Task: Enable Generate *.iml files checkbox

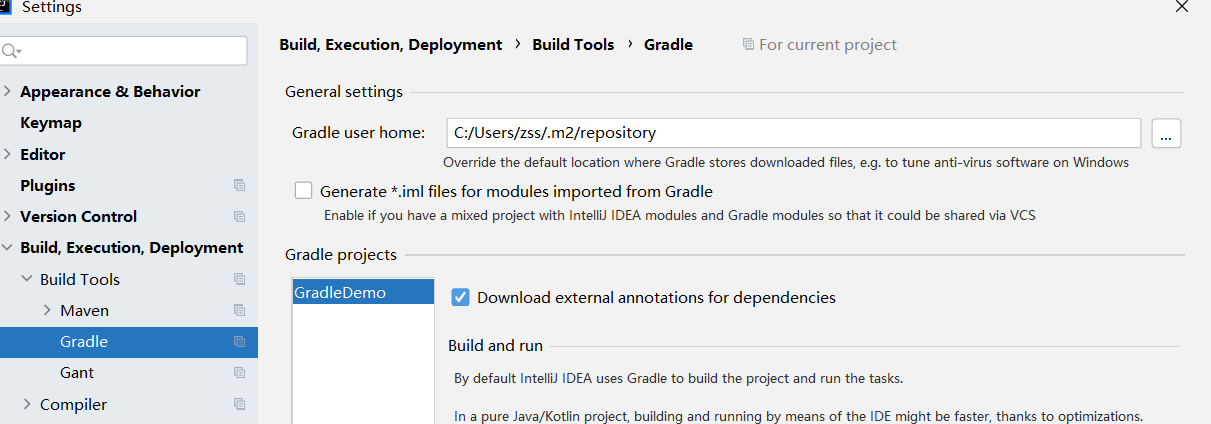Action: (x=304, y=190)
